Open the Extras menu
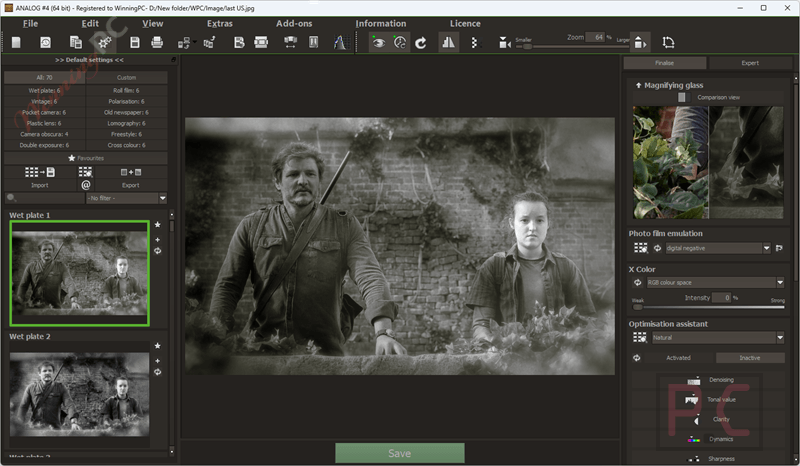 219,23
